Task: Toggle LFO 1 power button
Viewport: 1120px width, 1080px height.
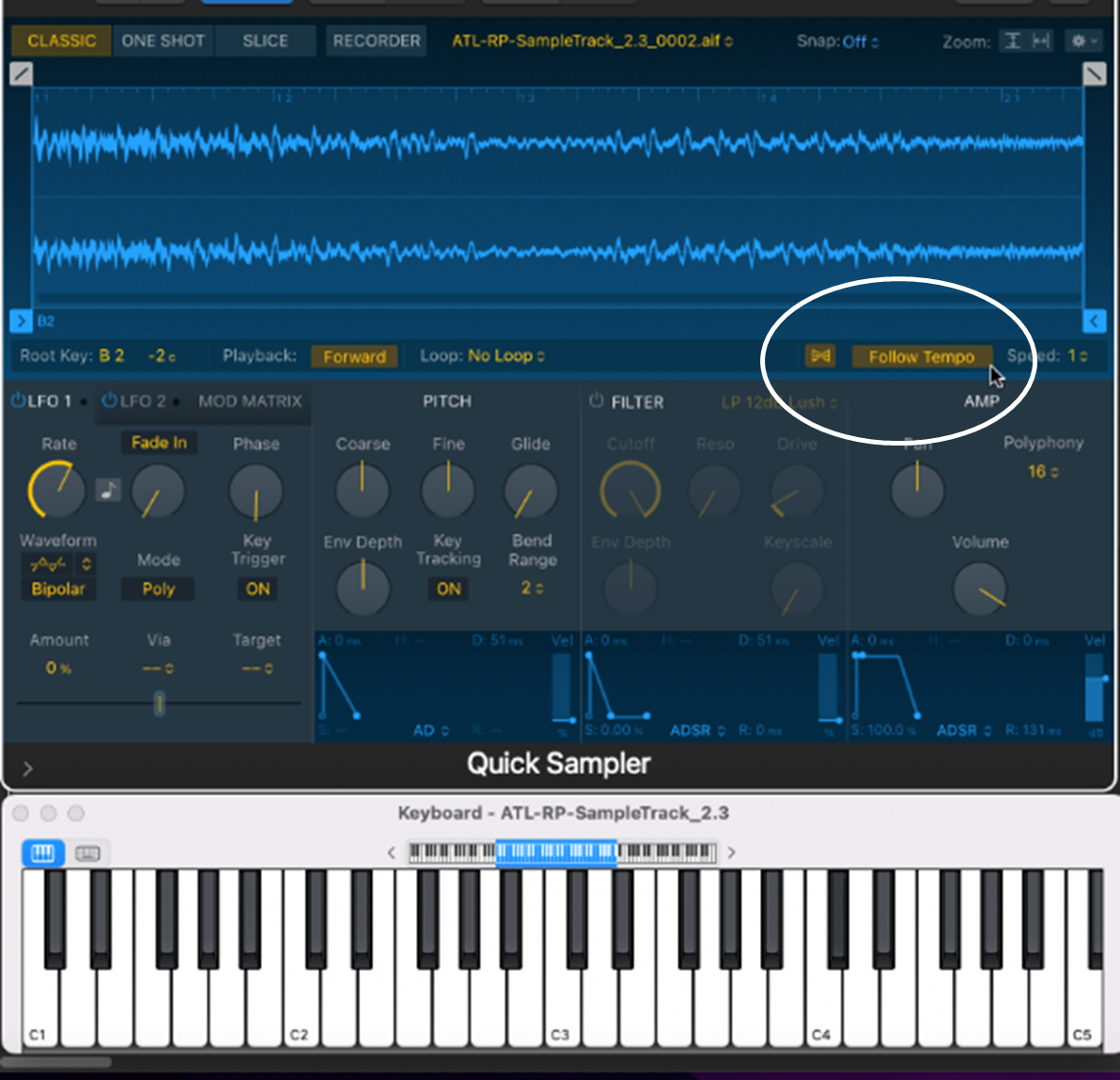Action: pos(18,401)
